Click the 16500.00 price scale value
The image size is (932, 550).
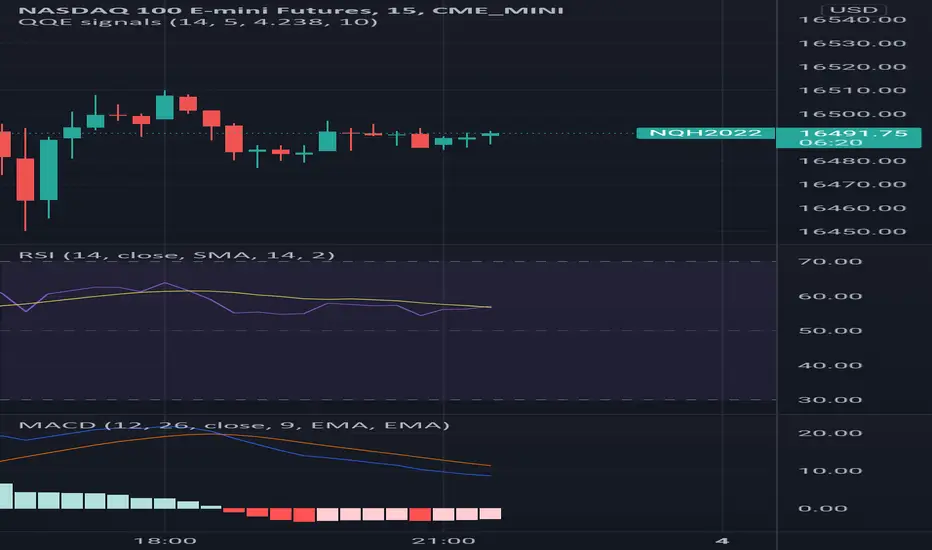click(852, 114)
